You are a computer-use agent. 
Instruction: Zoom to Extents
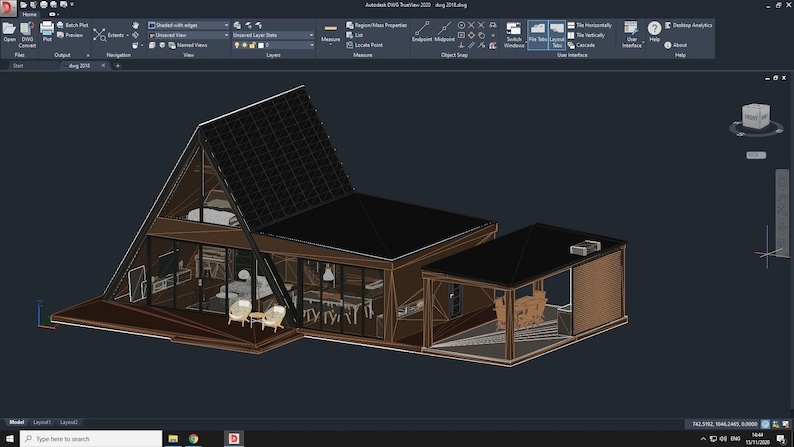[108, 35]
